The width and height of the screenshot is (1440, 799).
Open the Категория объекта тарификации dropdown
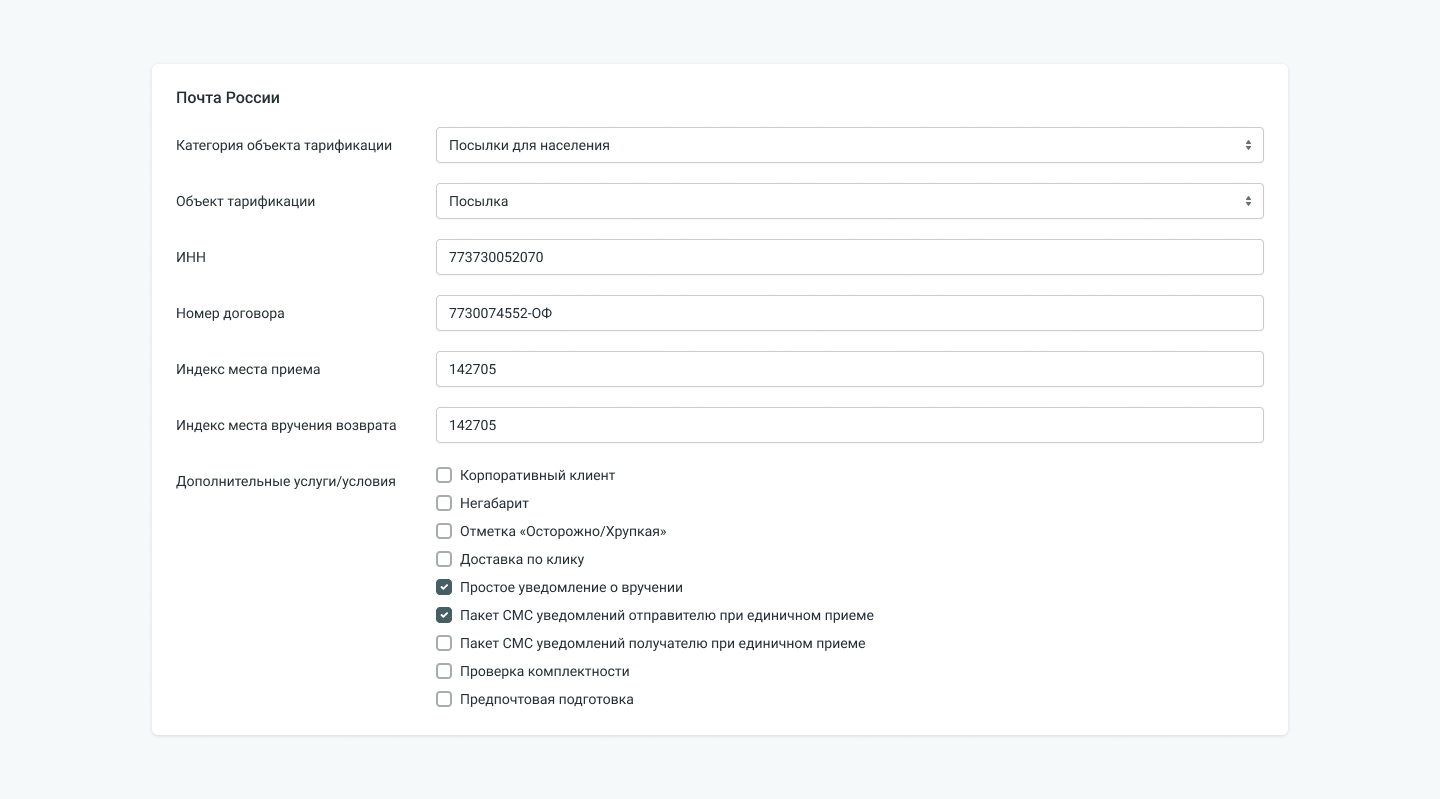(x=850, y=145)
